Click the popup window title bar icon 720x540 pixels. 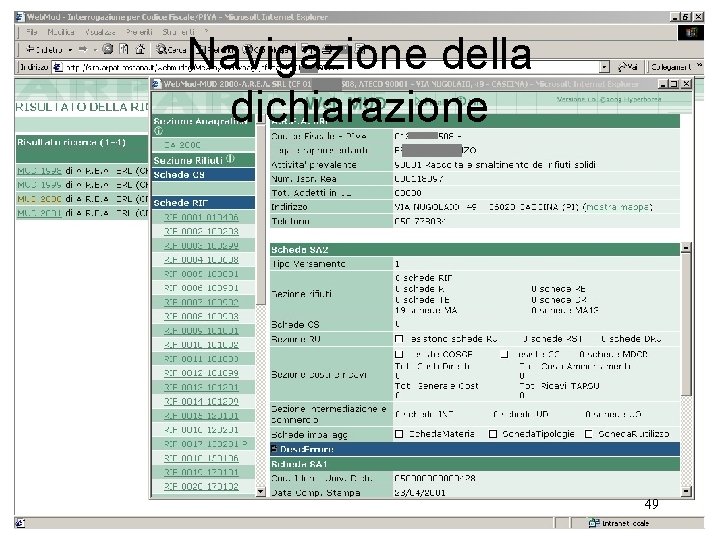pyautogui.click(x=156, y=84)
